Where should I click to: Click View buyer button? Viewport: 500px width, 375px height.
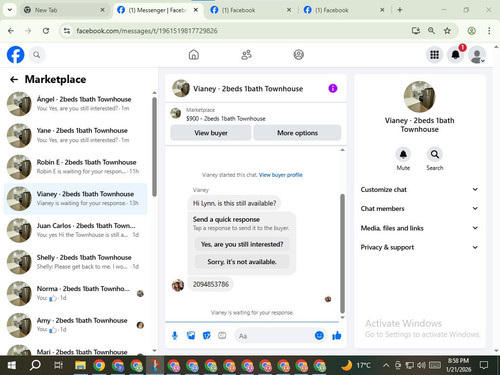[x=211, y=133]
